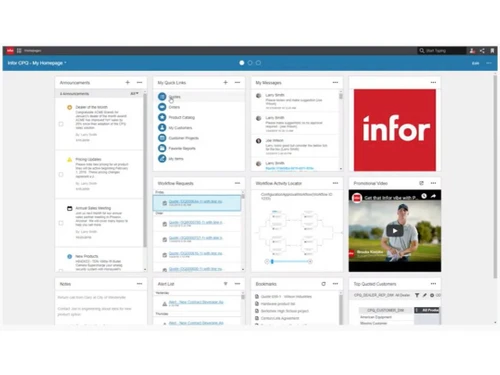The height and width of the screenshot is (375, 500).
Task: Open the page more options in blue header
Action: [489, 63]
